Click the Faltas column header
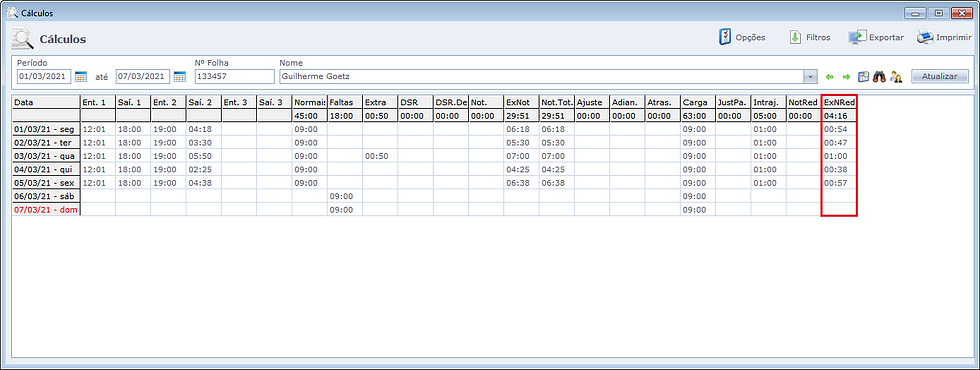 tap(345, 102)
